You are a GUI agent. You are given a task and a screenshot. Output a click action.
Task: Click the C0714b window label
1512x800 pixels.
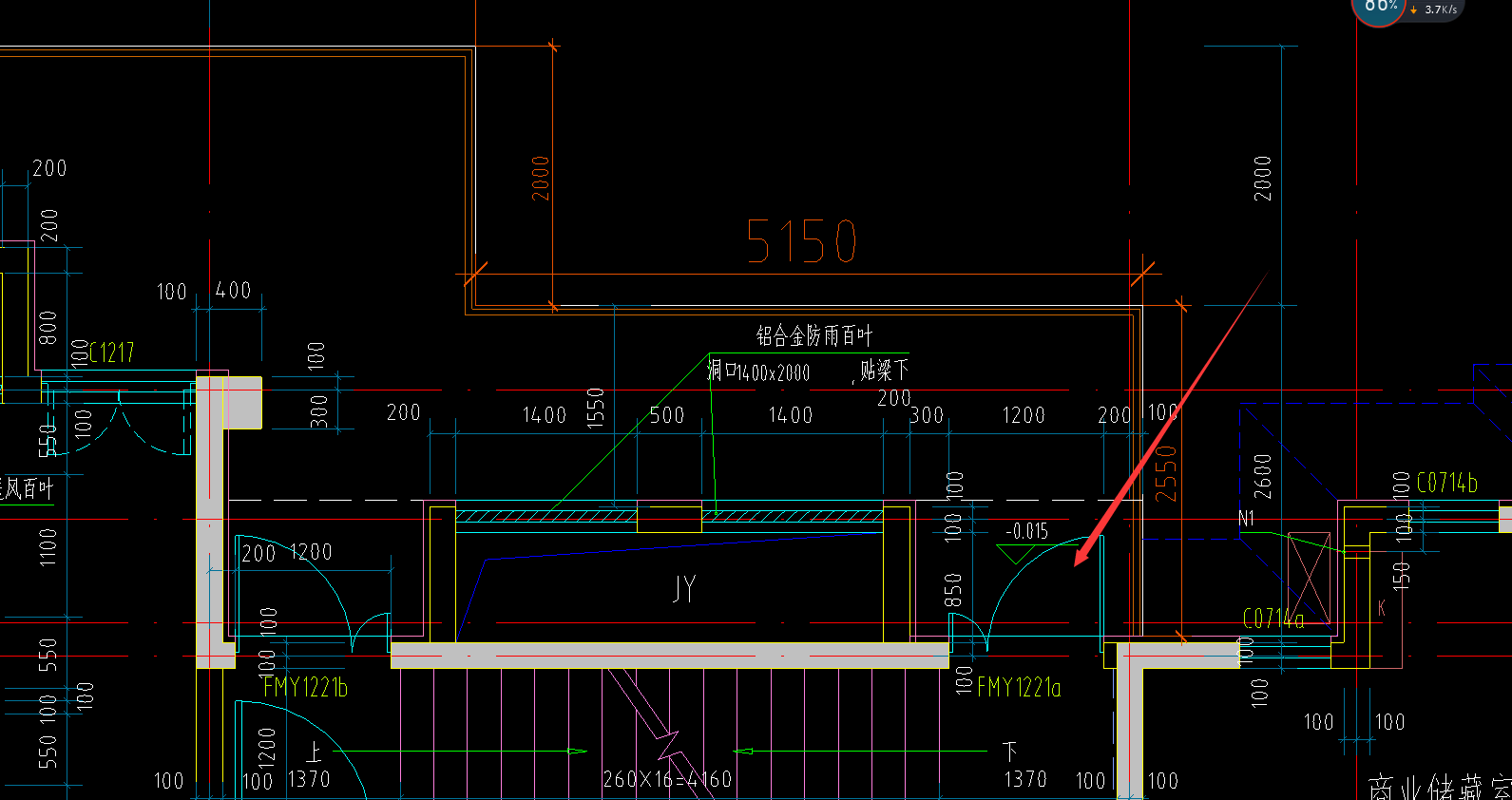coord(1446,483)
